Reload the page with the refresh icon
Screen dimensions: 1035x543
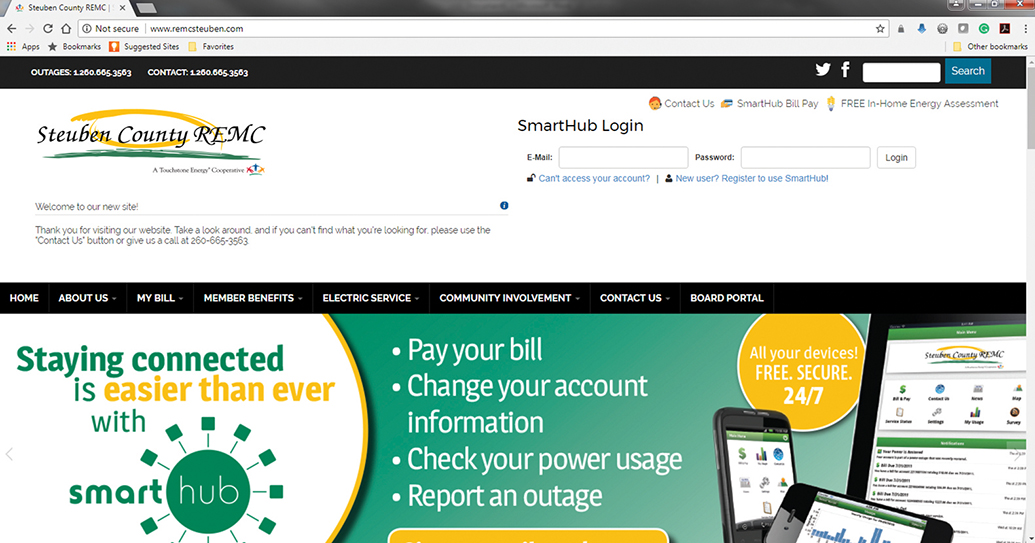click(46, 29)
